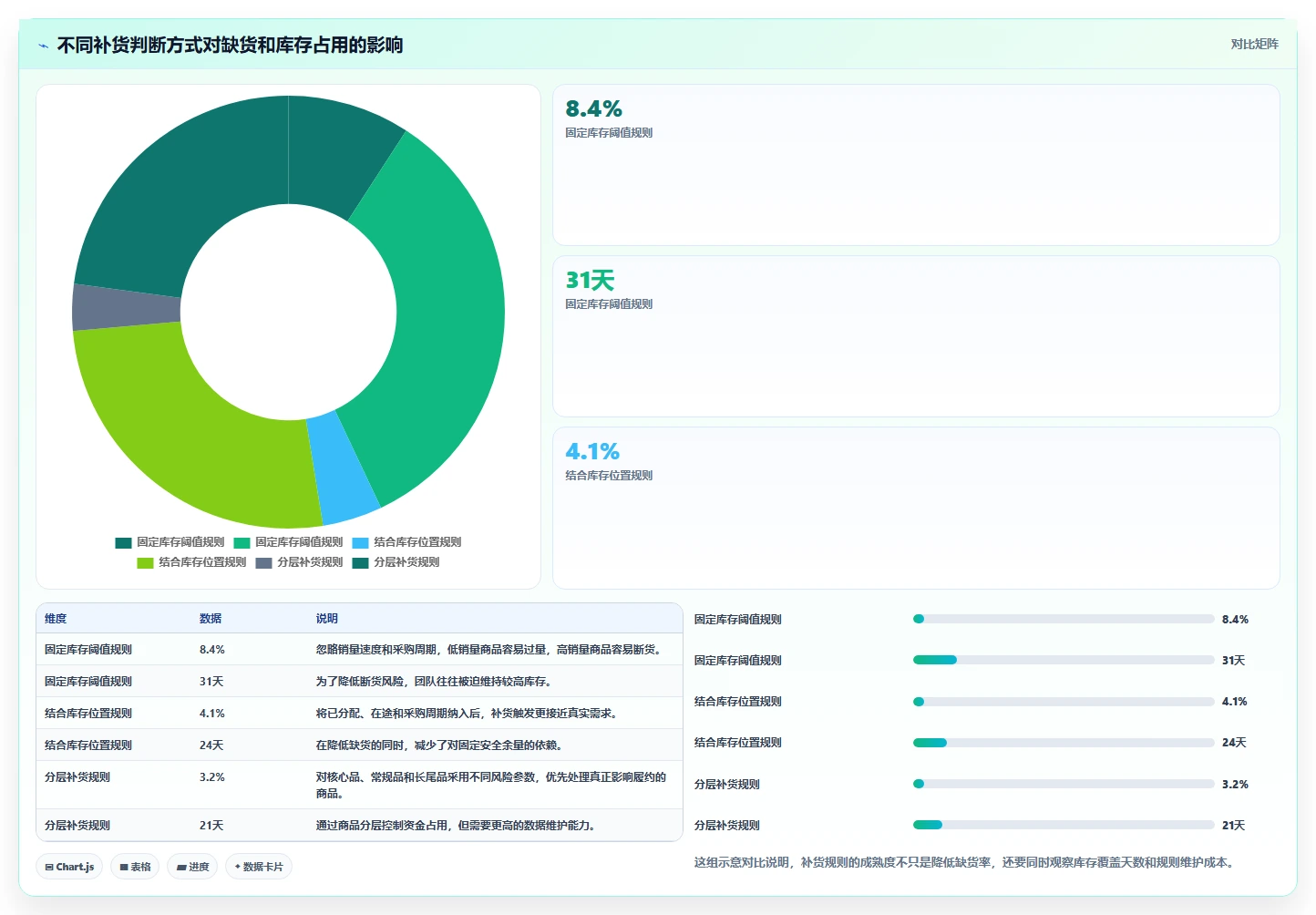The width and height of the screenshot is (1316, 915).
Task: Click the 维度 column header
Action: coord(56,619)
